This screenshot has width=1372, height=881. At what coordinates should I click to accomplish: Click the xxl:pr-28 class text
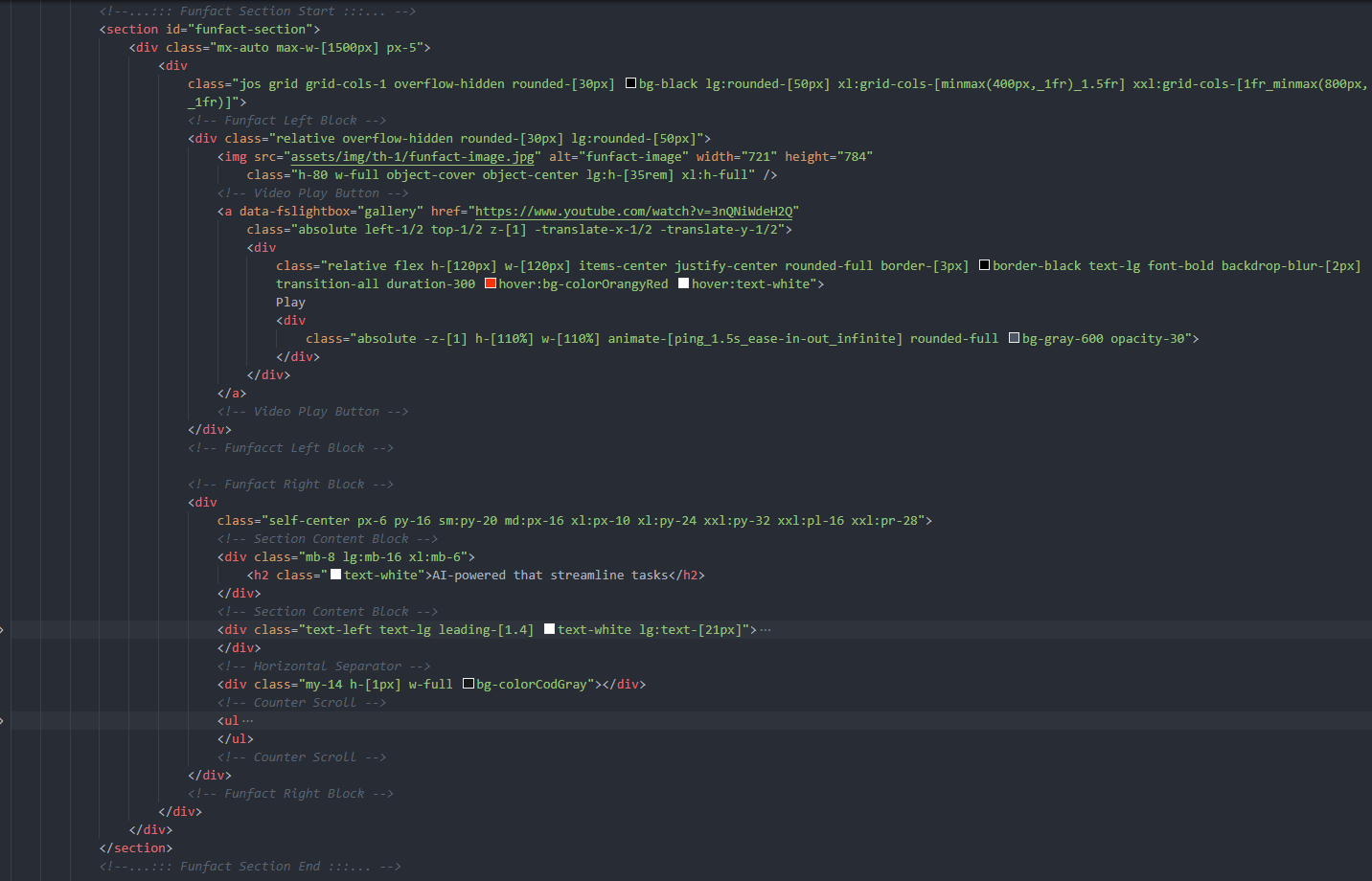click(884, 520)
